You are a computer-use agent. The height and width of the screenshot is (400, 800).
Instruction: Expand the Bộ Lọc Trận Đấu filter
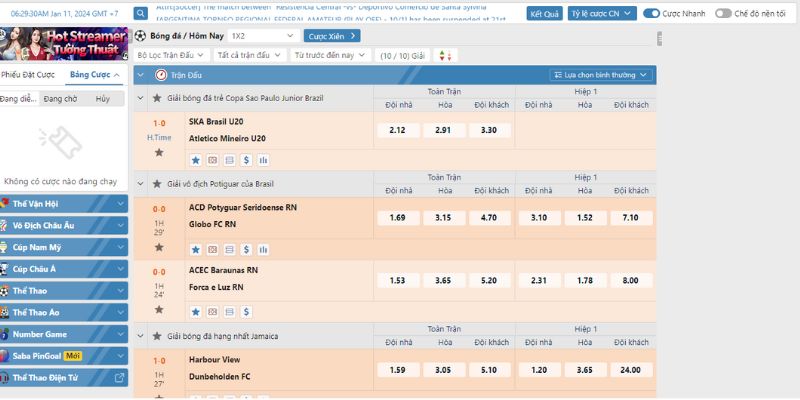171,55
